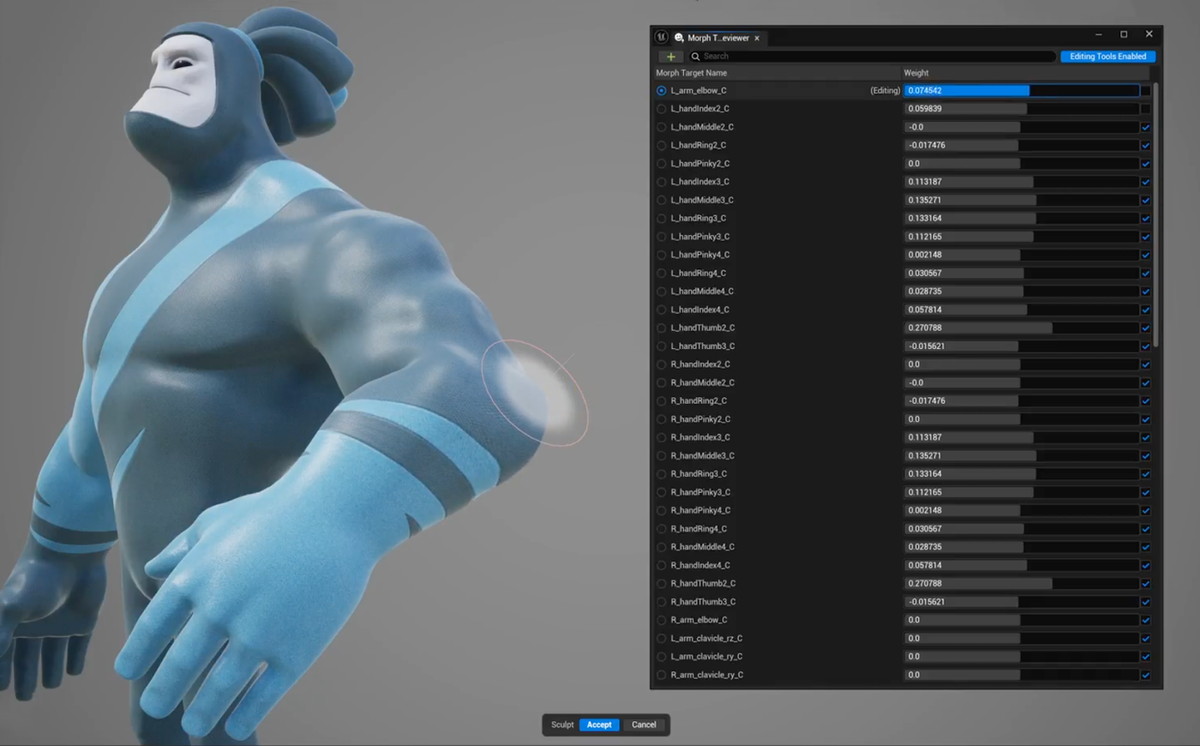Click the Weight column header
Image resolution: width=1200 pixels, height=746 pixels.
(x=917, y=73)
